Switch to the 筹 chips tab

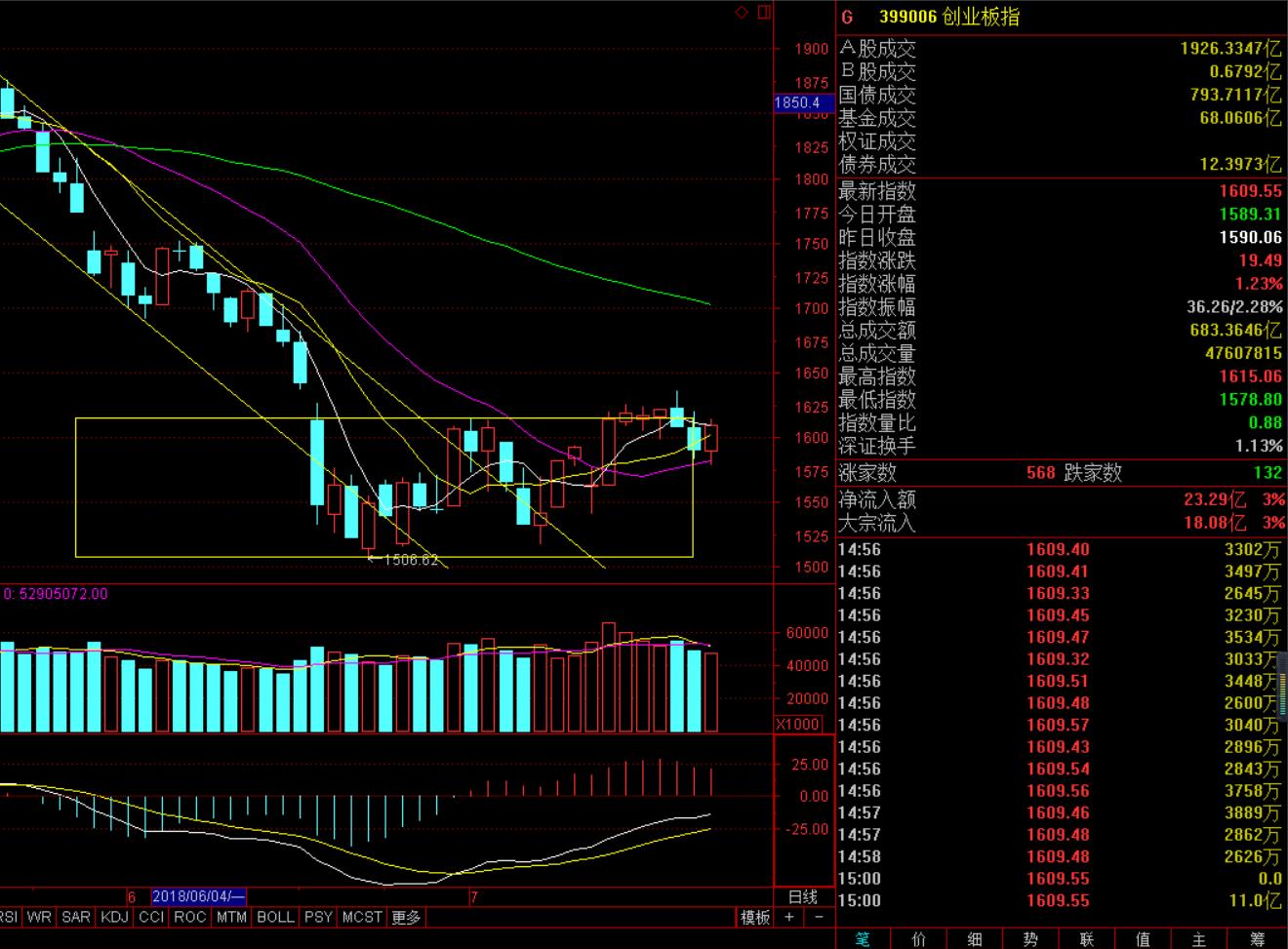coord(1257,938)
